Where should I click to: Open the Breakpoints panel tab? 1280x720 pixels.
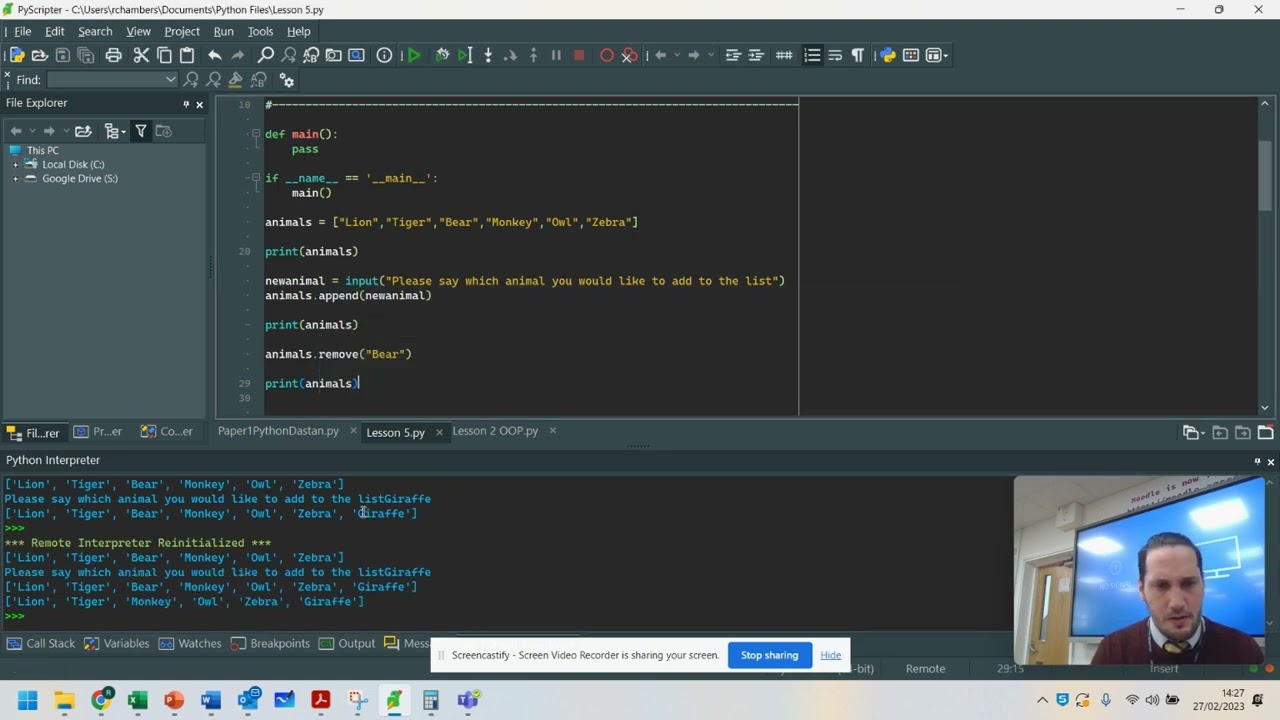270,643
